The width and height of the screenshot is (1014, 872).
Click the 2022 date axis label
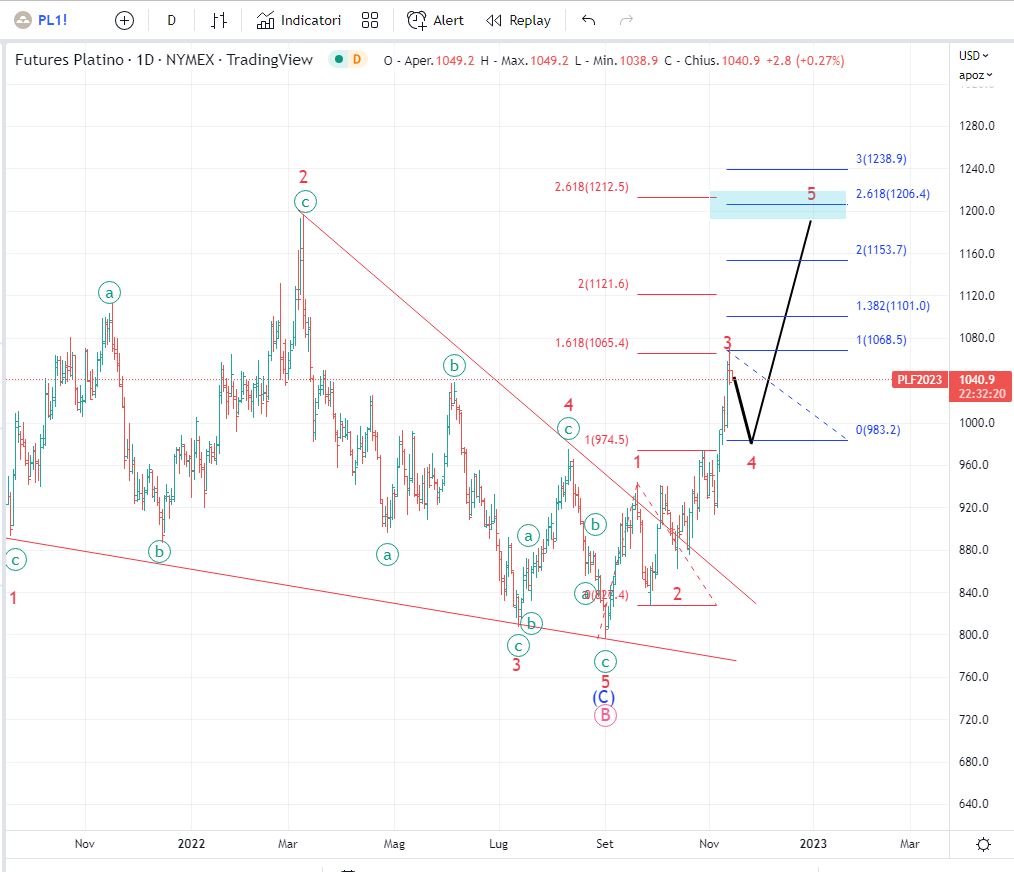pyautogui.click(x=191, y=844)
